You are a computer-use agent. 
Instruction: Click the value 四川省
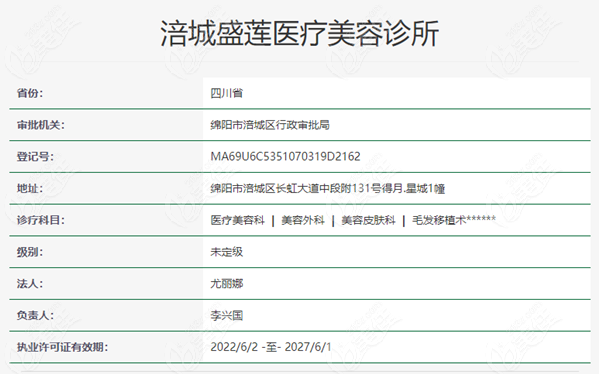tap(227, 93)
